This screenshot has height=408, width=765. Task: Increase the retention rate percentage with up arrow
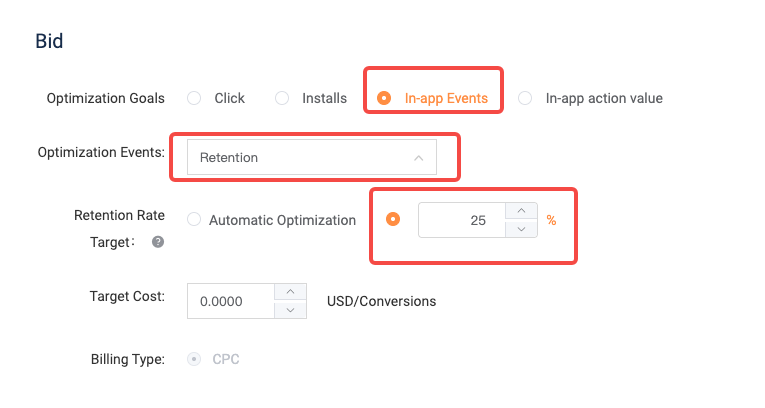(x=520, y=210)
